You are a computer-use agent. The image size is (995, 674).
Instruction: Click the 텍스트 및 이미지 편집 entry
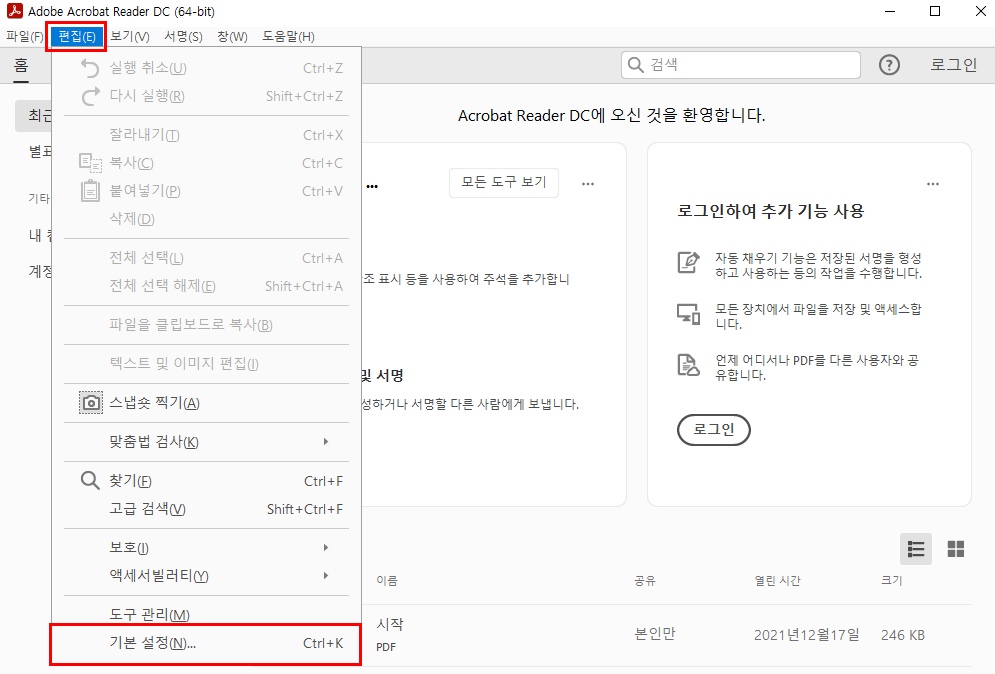coord(206,364)
